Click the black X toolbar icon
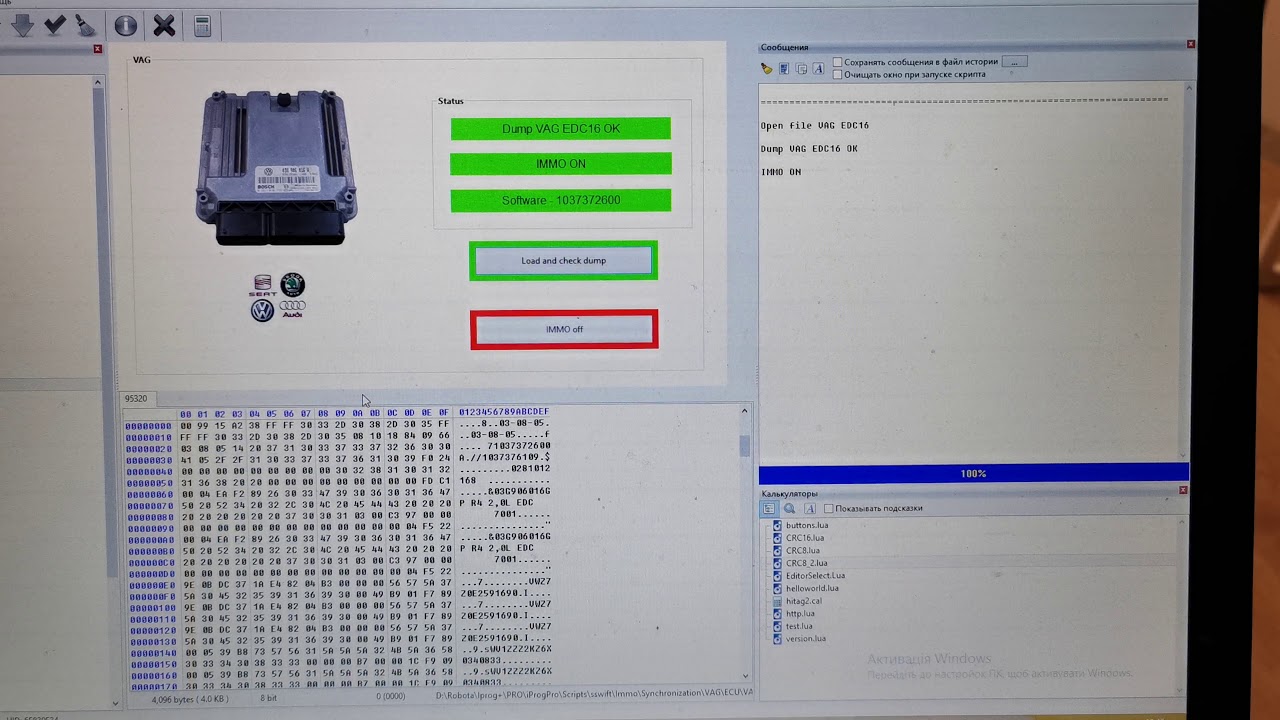Screen dimensions: 1280x720 [164, 26]
